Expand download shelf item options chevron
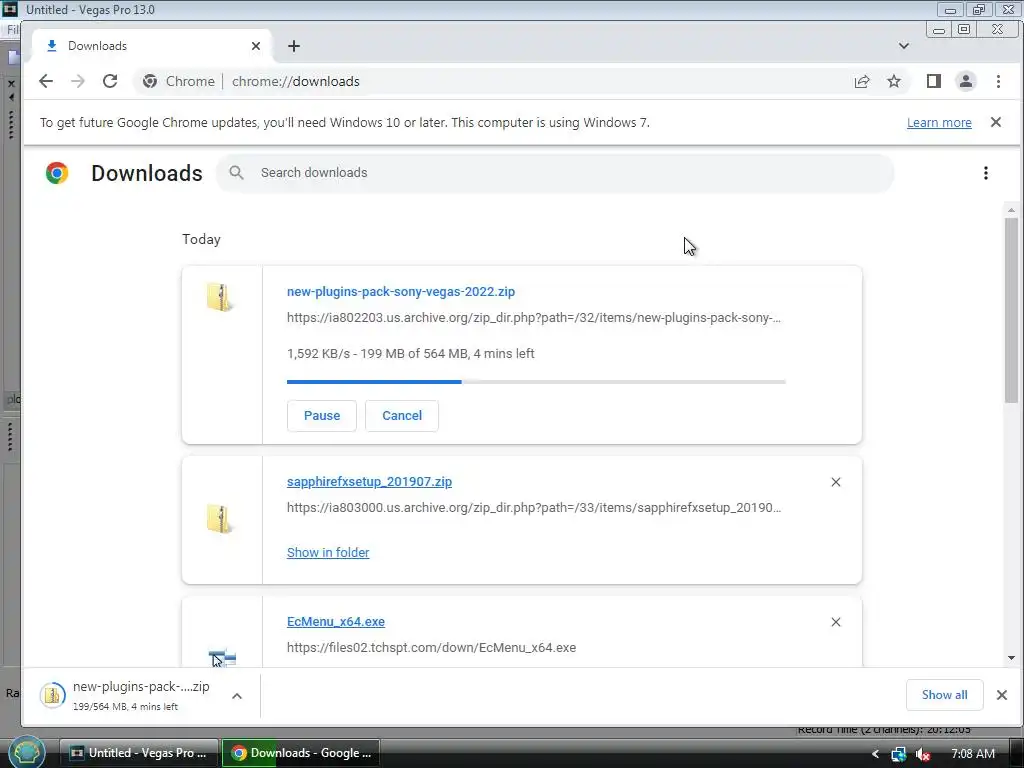This screenshot has height=768, width=1024. (237, 696)
